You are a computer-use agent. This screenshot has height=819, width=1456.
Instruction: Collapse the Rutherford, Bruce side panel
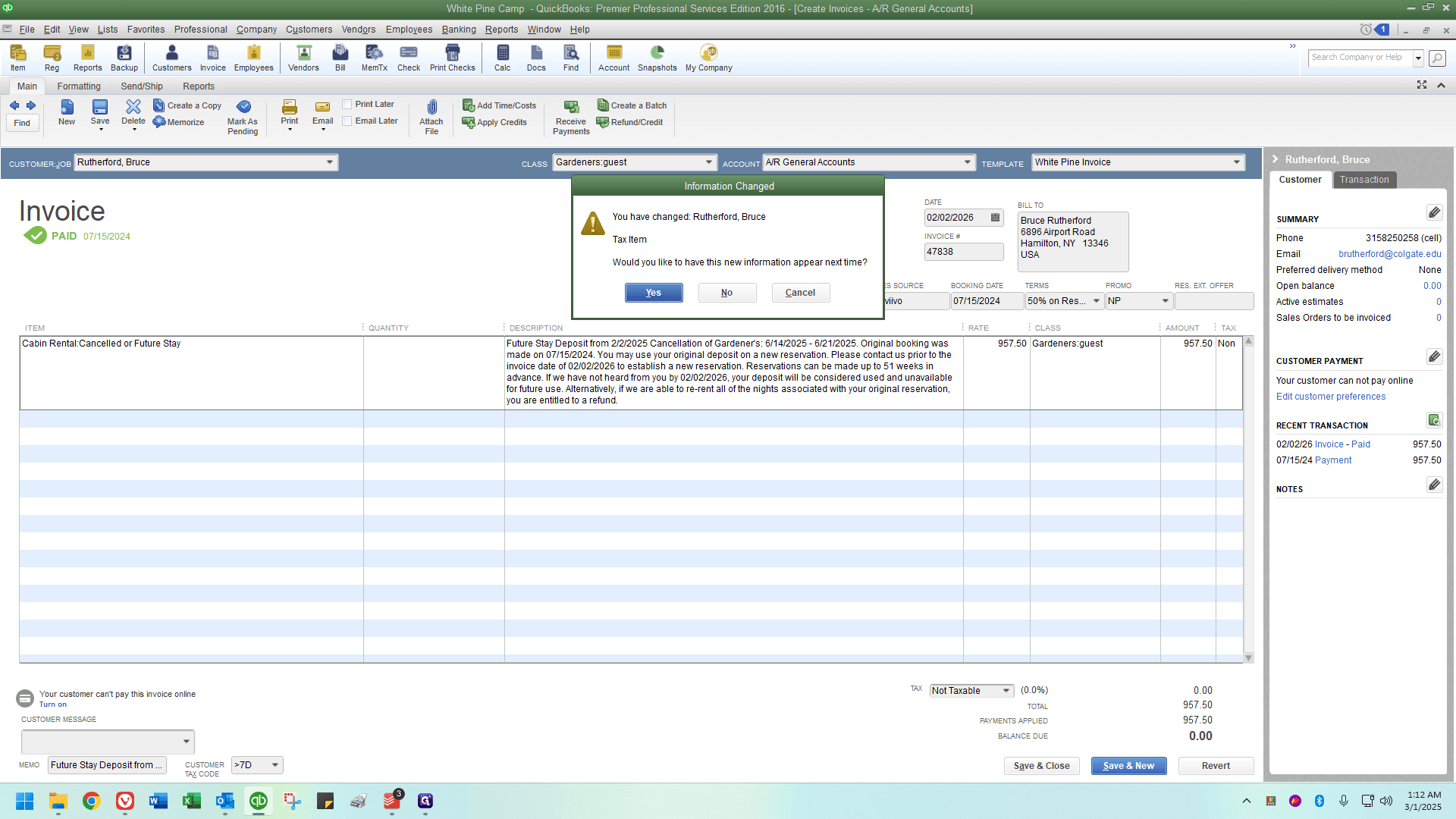[x=1276, y=159]
